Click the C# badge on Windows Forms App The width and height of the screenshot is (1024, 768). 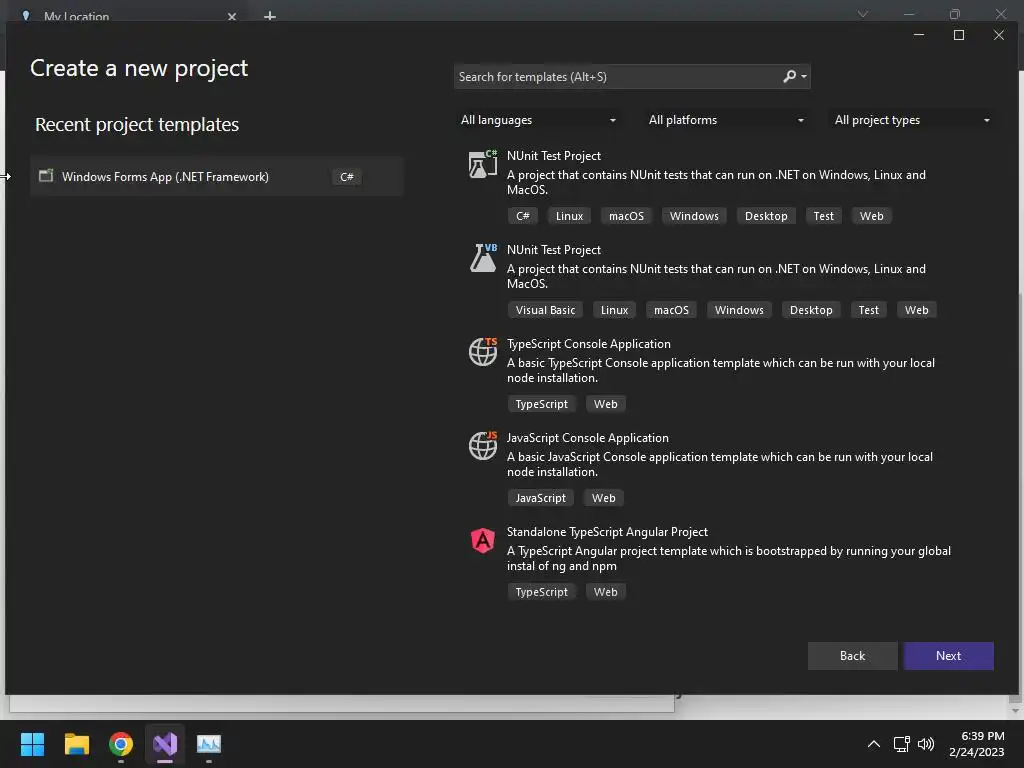point(347,177)
